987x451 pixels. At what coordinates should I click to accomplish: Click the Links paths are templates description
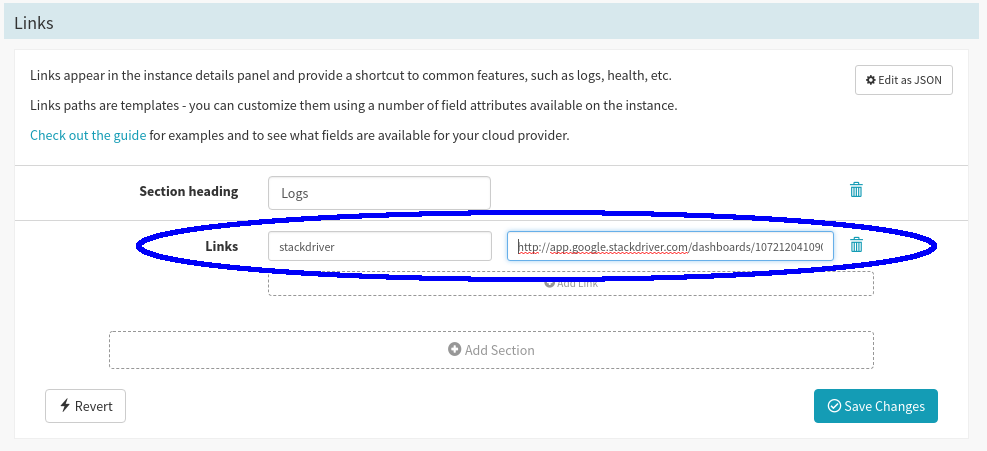pyautogui.click(x=354, y=105)
